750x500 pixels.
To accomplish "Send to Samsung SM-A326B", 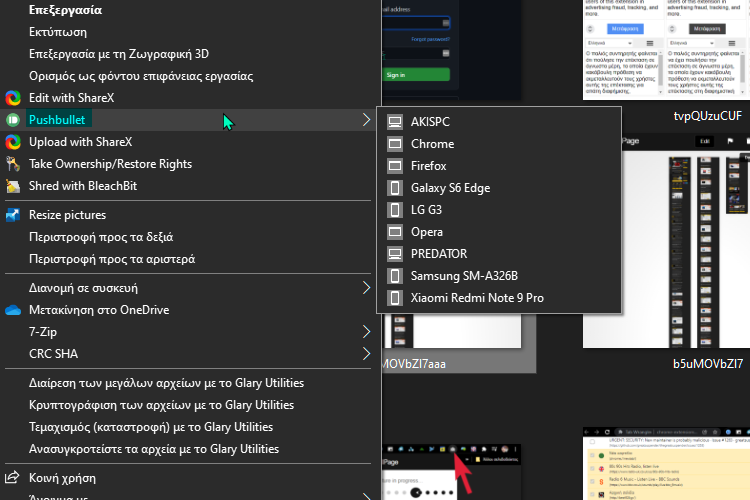I will 499,276.
